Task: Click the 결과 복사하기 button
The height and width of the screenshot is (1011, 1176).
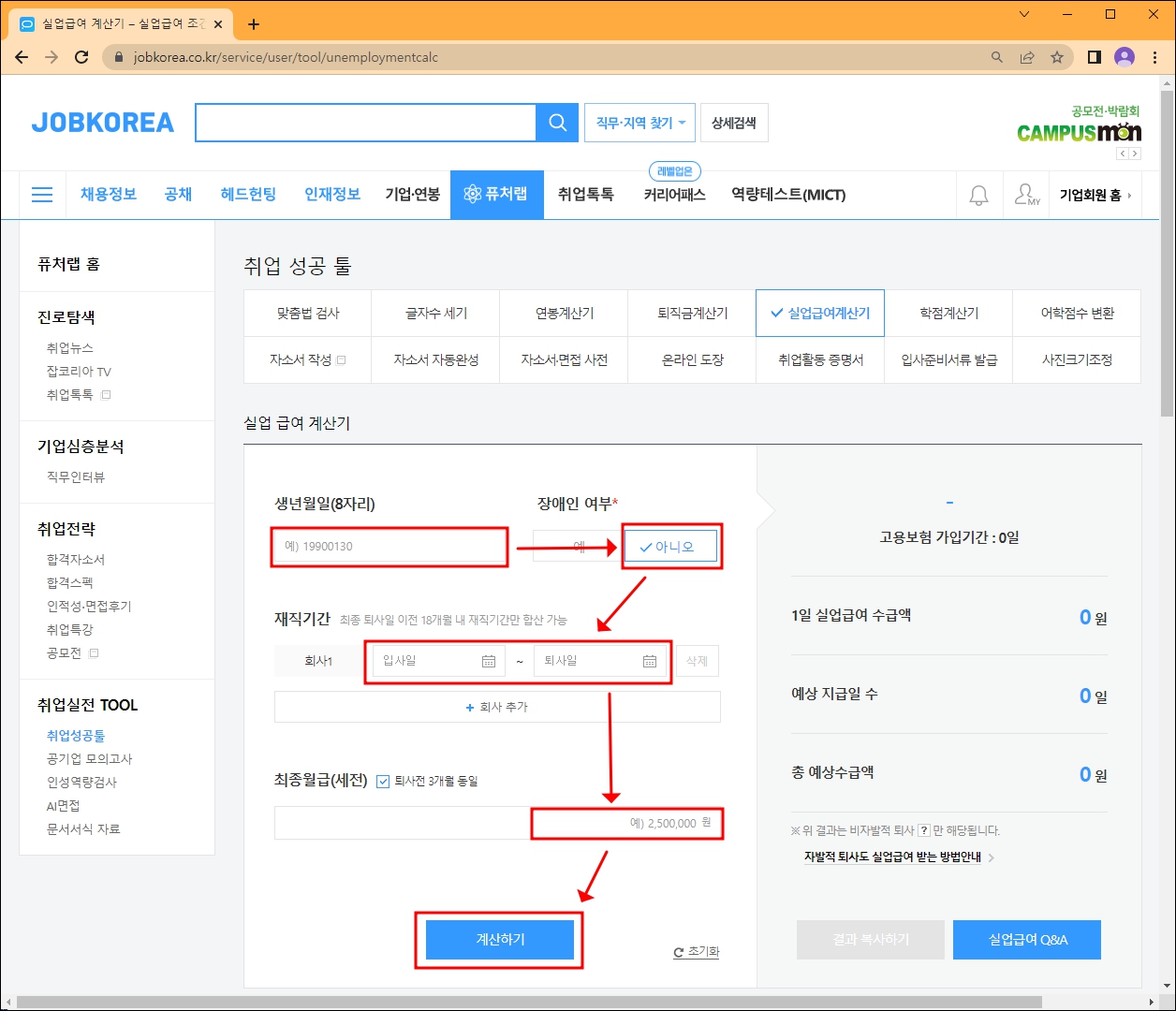Action: point(871,940)
